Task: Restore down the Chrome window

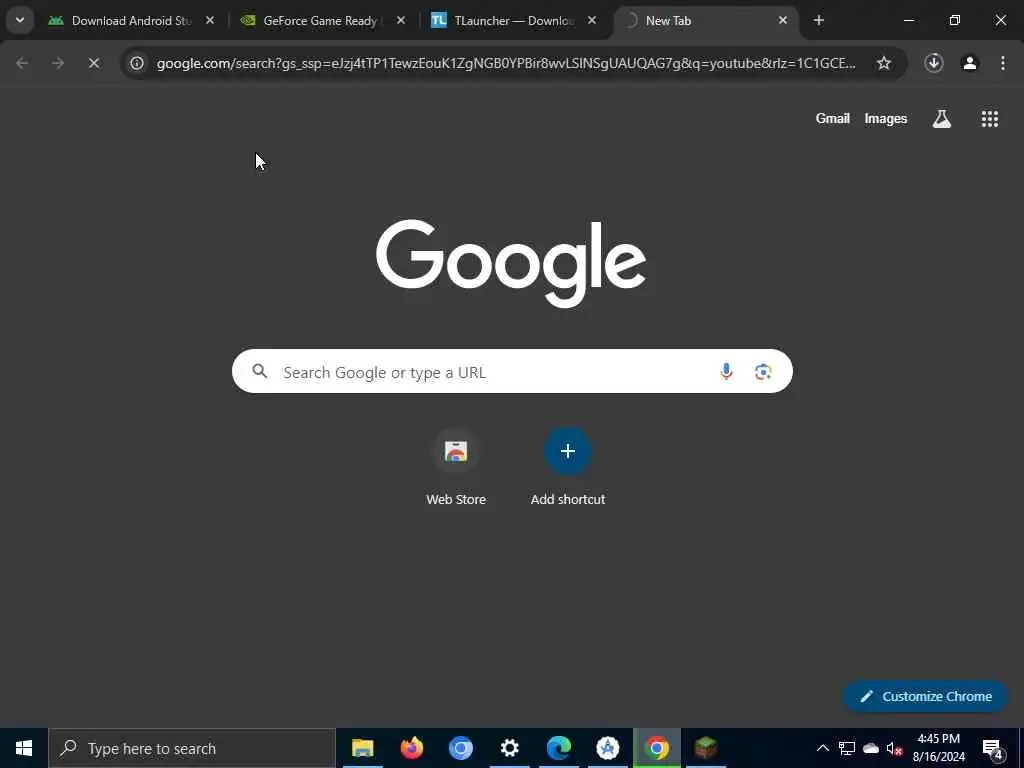Action: (x=955, y=21)
